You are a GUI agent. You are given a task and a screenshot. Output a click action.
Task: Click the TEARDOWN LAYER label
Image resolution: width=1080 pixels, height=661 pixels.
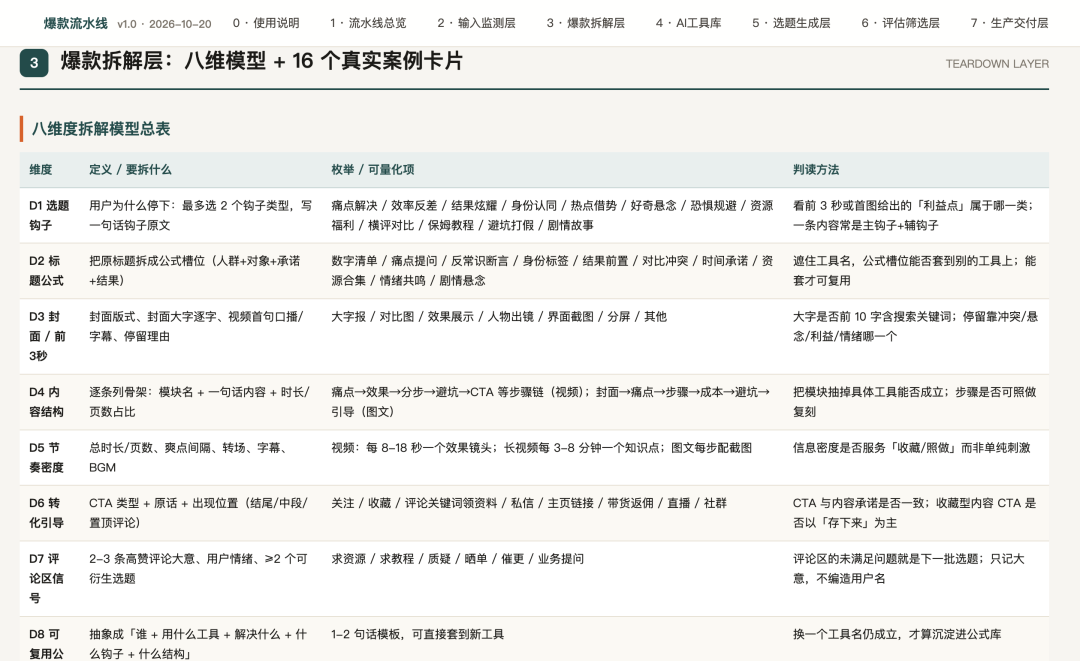coord(997,64)
